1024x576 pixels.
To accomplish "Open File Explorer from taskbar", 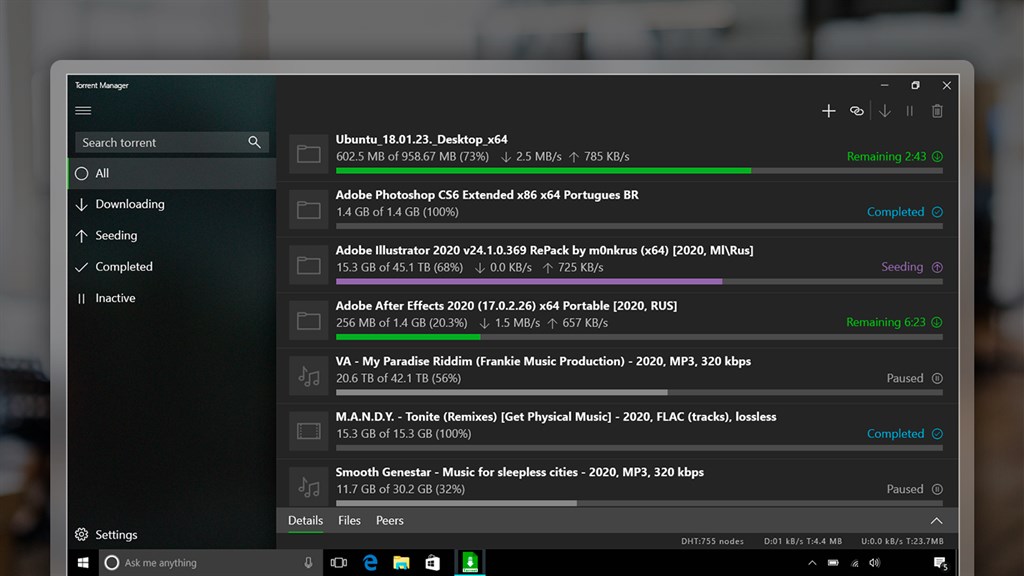I will click(401, 562).
